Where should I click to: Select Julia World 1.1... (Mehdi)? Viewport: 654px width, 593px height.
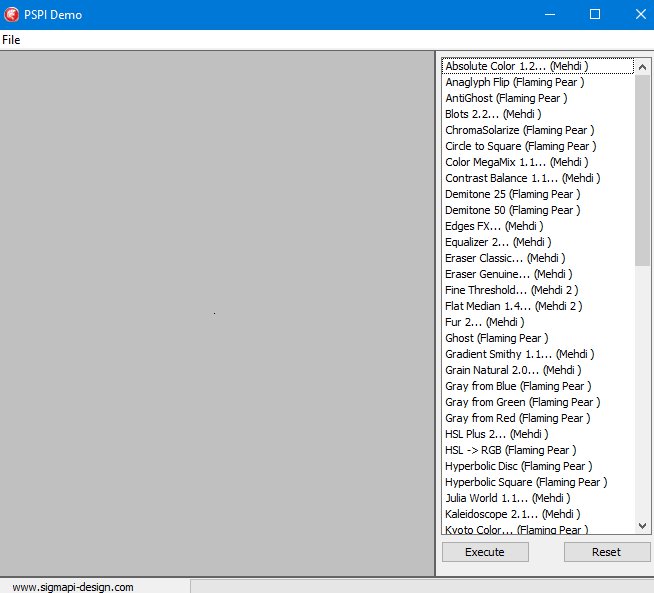click(x=538, y=498)
